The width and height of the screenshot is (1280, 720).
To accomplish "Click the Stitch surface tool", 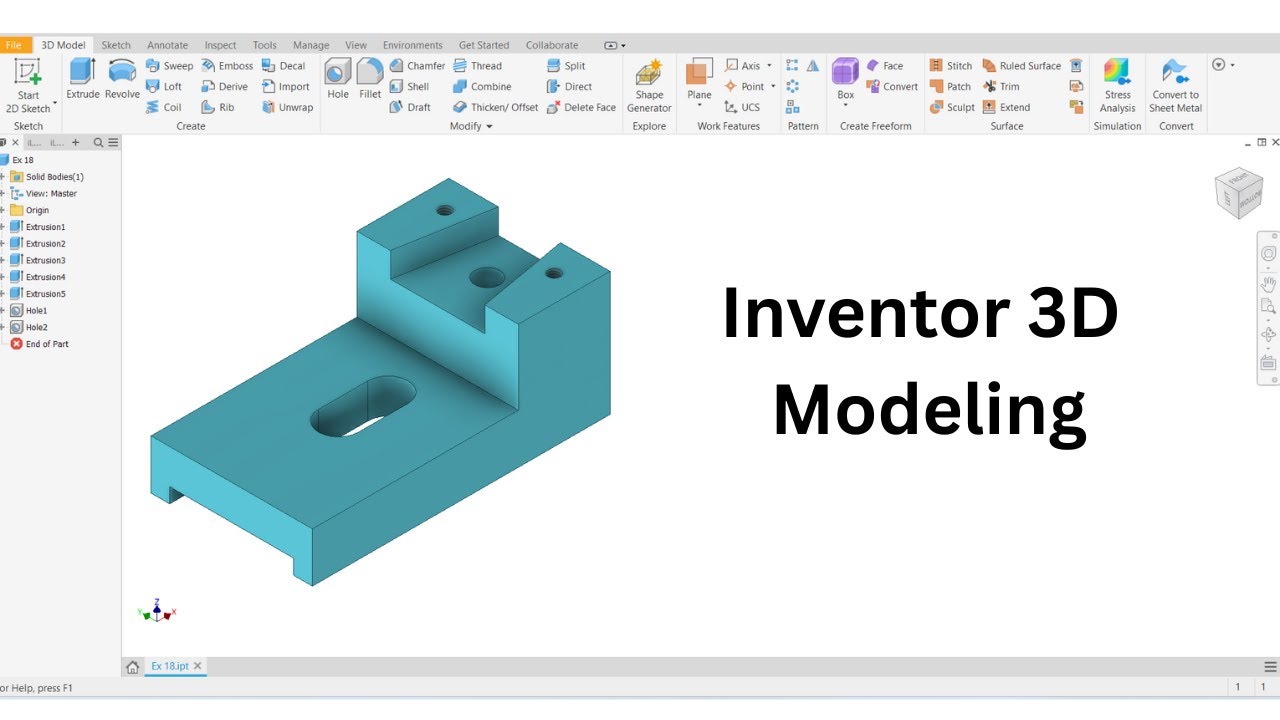I will coord(950,66).
